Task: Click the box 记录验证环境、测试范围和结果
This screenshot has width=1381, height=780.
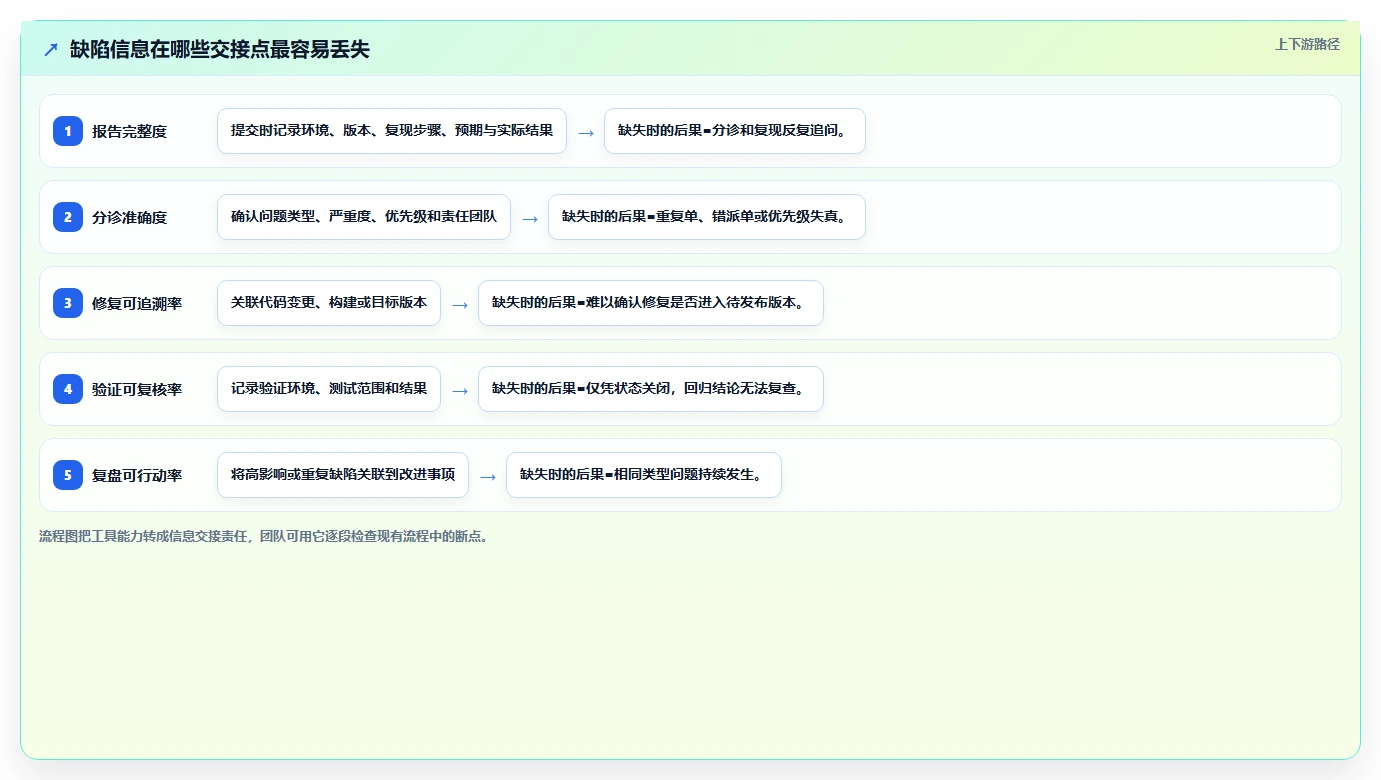Action: 329,389
